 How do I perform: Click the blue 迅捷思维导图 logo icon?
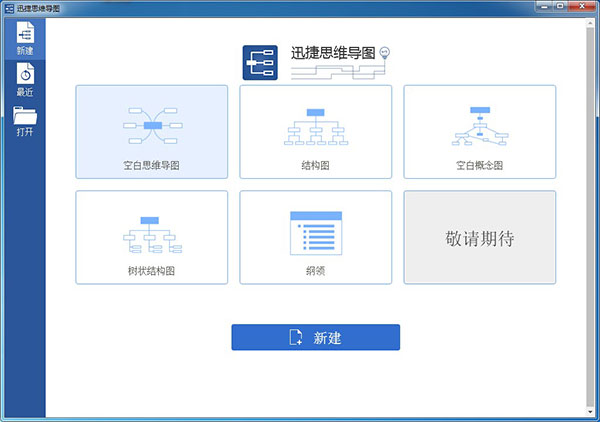(x=260, y=62)
